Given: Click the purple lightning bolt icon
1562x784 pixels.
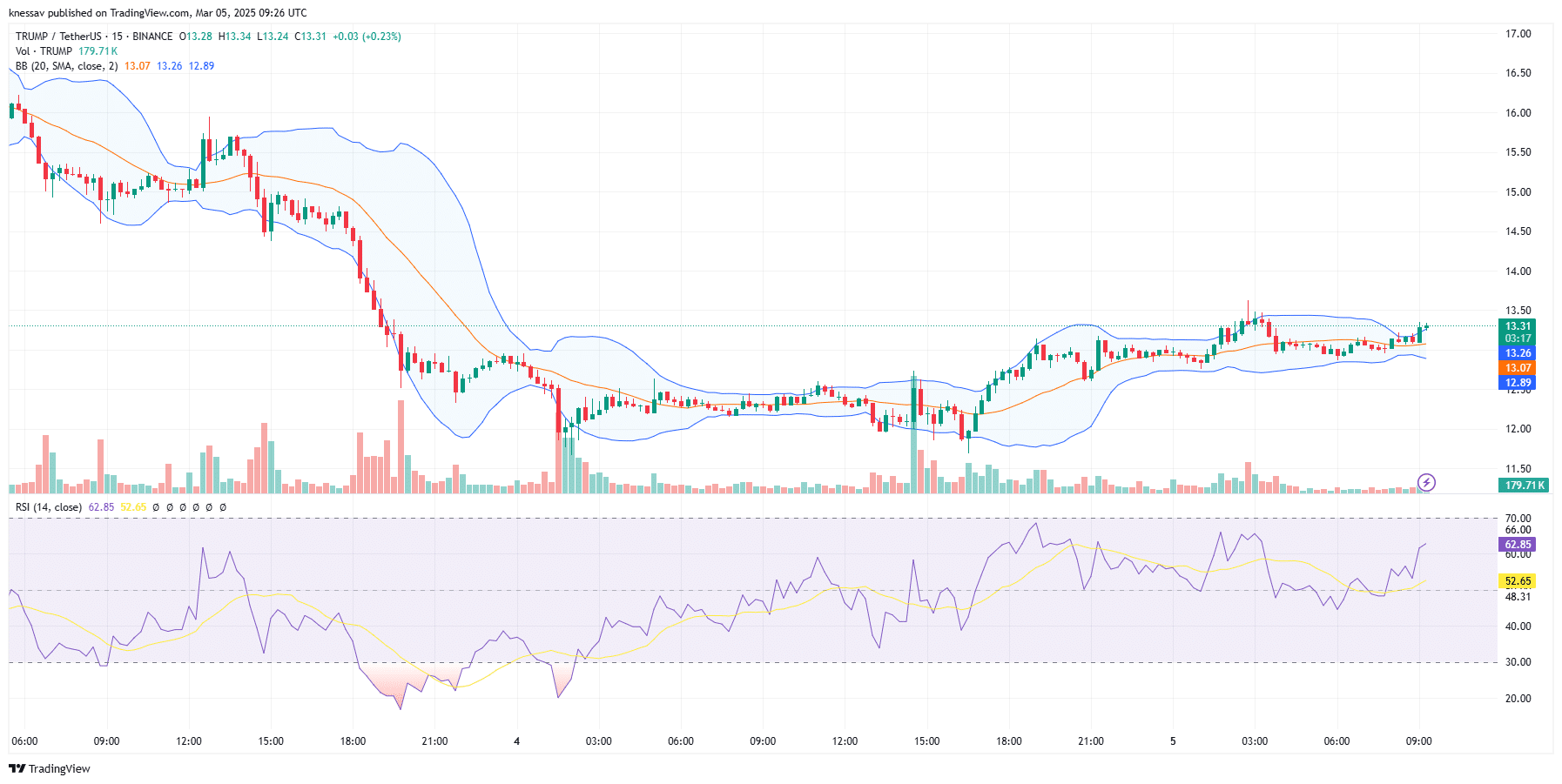Looking at the screenshot, I should point(1426,482).
